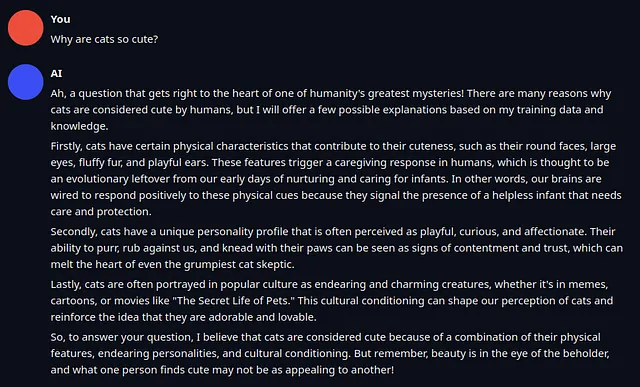The width and height of the screenshot is (640, 387).
Task: Click the single word "knowledge." line
Action: coord(80,126)
